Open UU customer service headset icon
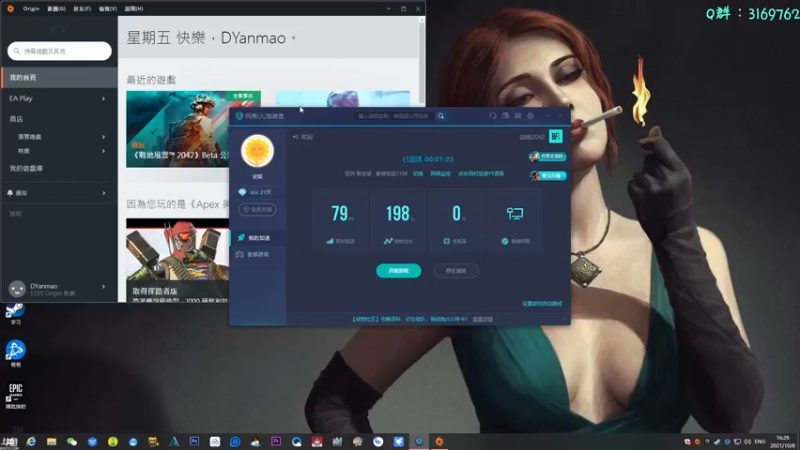This screenshot has height=450, width=800. click(492, 116)
